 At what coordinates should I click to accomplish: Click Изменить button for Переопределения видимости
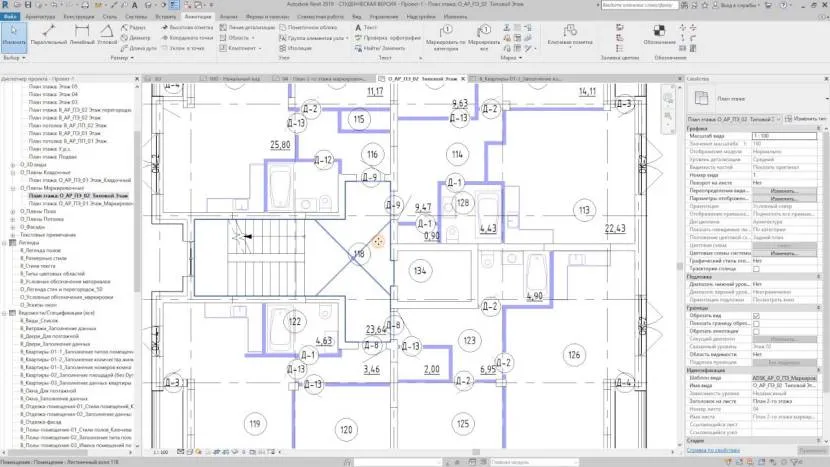click(x=783, y=190)
